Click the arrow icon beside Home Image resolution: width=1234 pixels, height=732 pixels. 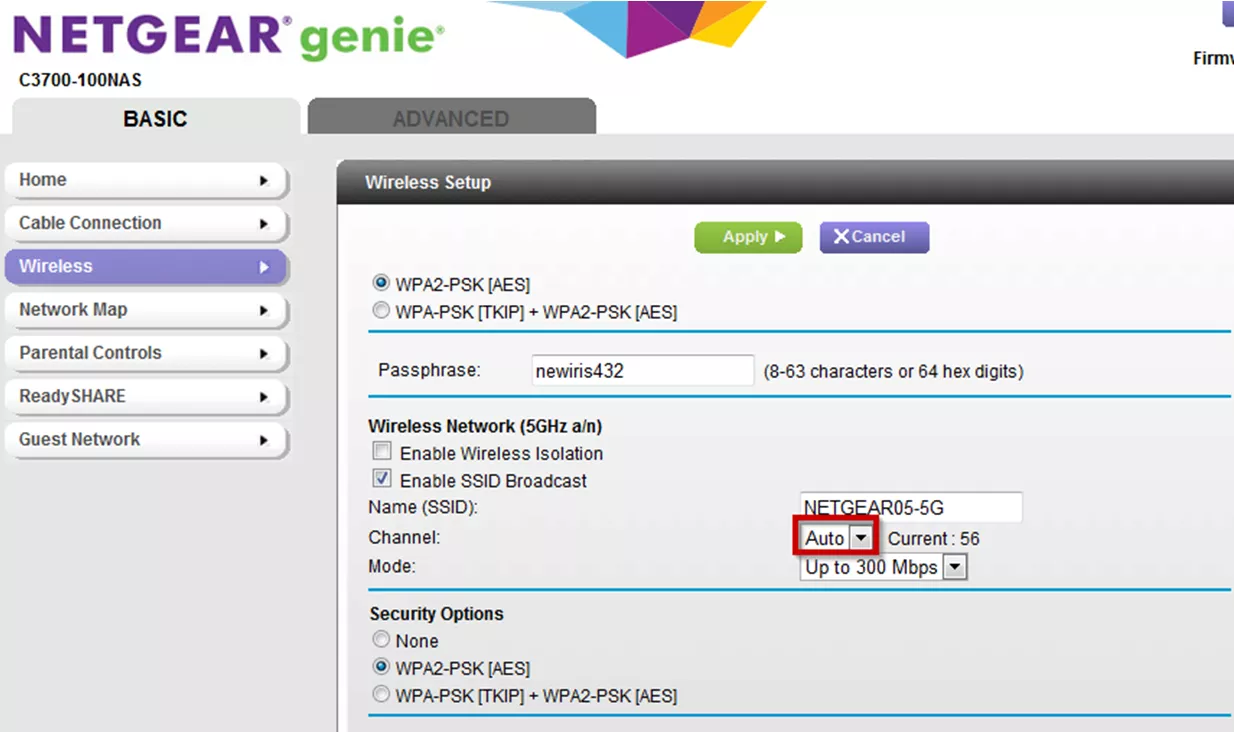click(264, 181)
